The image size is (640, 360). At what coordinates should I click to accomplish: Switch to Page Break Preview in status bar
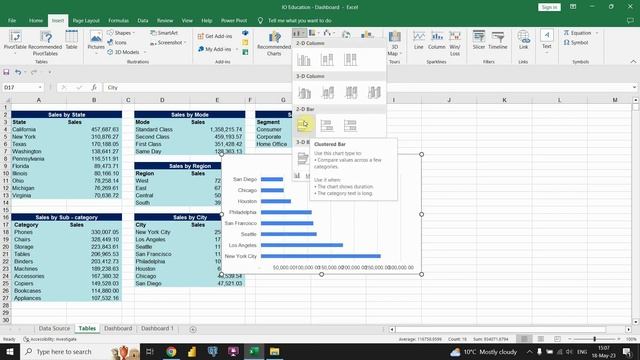coord(557,339)
